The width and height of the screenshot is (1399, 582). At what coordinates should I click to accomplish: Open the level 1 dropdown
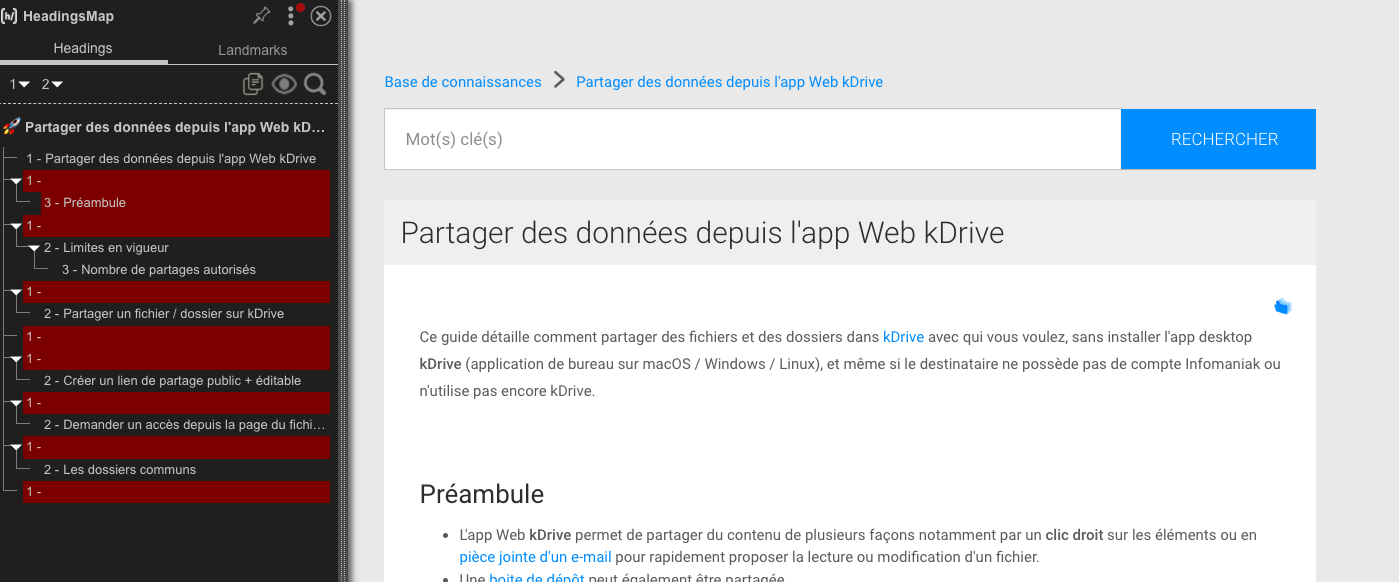[x=19, y=85]
